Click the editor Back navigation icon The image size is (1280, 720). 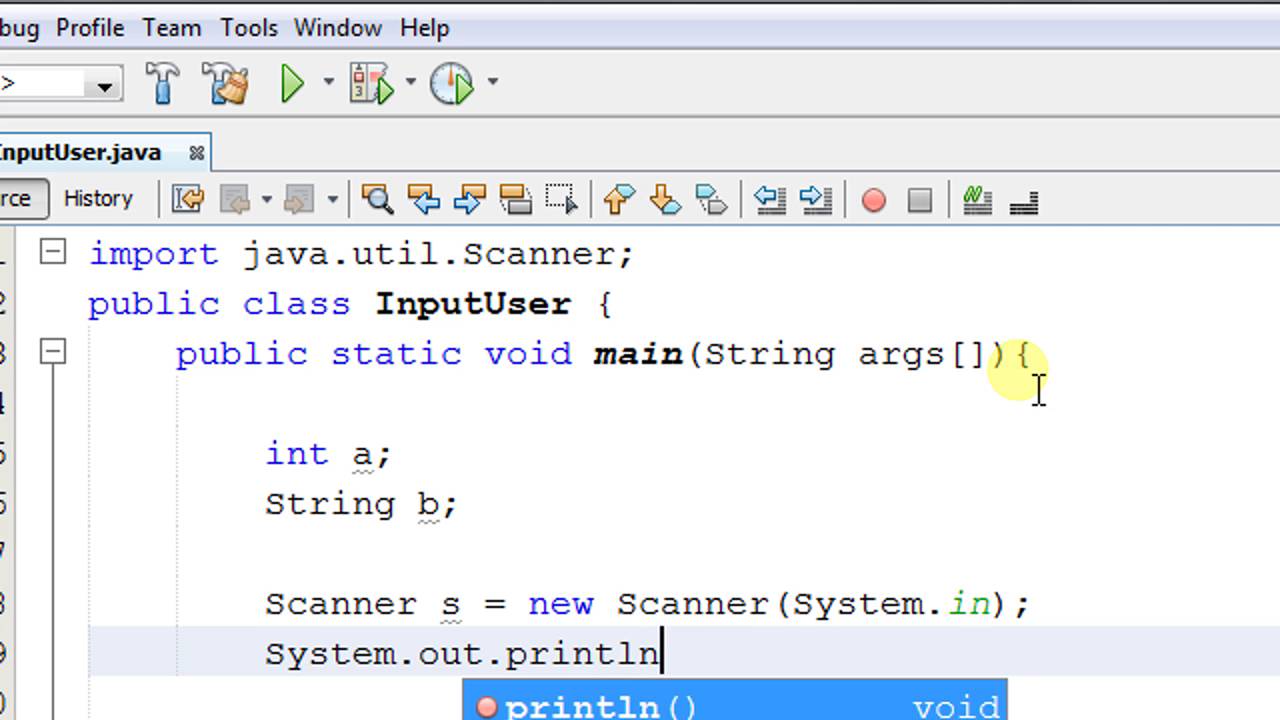(x=234, y=200)
